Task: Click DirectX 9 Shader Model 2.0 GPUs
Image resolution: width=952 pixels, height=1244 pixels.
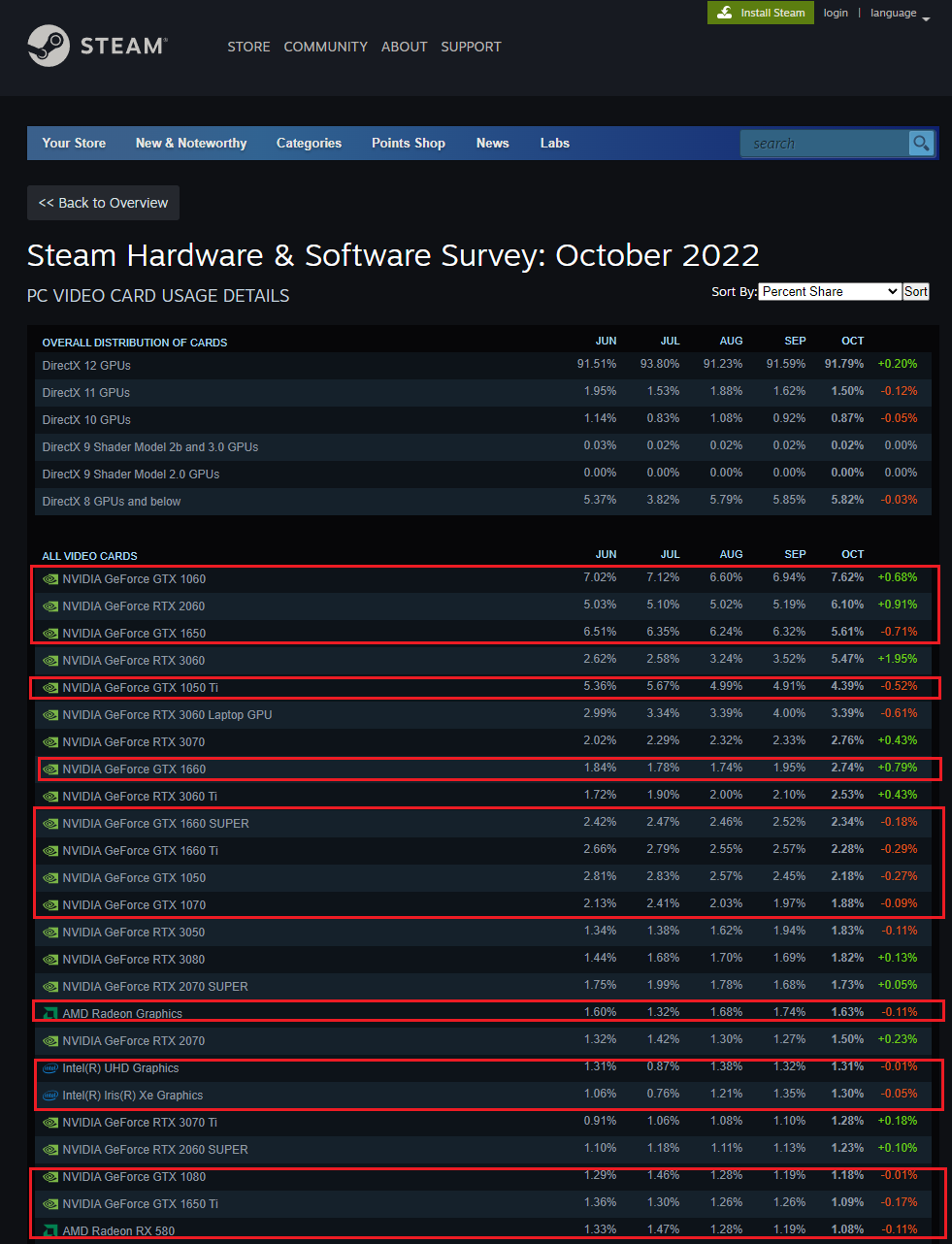Action: tap(131, 475)
